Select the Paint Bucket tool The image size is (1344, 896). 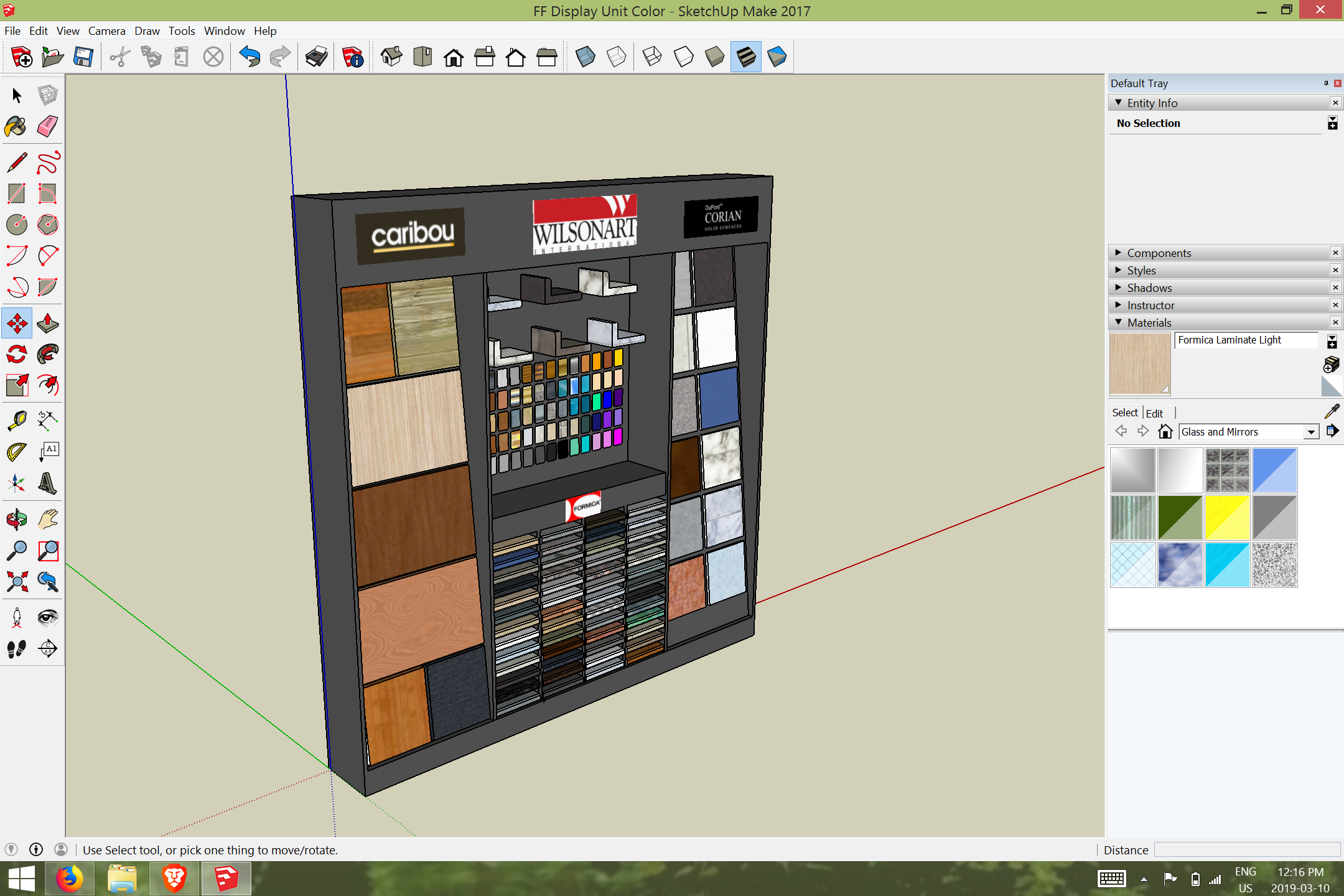16,127
